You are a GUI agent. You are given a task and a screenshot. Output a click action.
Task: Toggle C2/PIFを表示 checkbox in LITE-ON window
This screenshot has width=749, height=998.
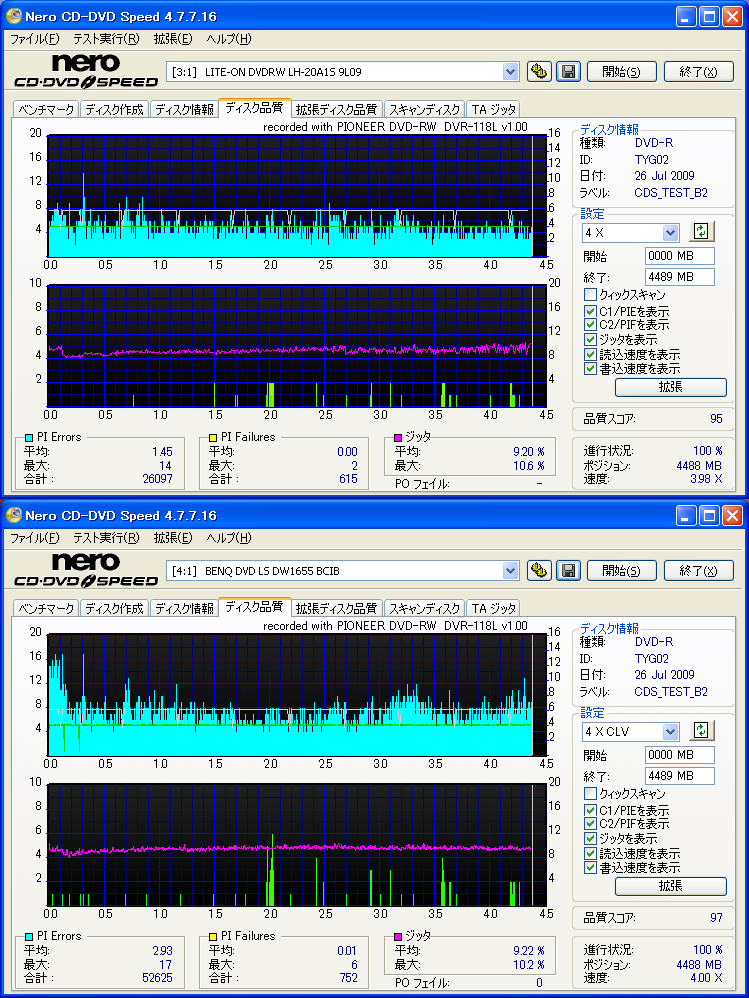pos(590,325)
